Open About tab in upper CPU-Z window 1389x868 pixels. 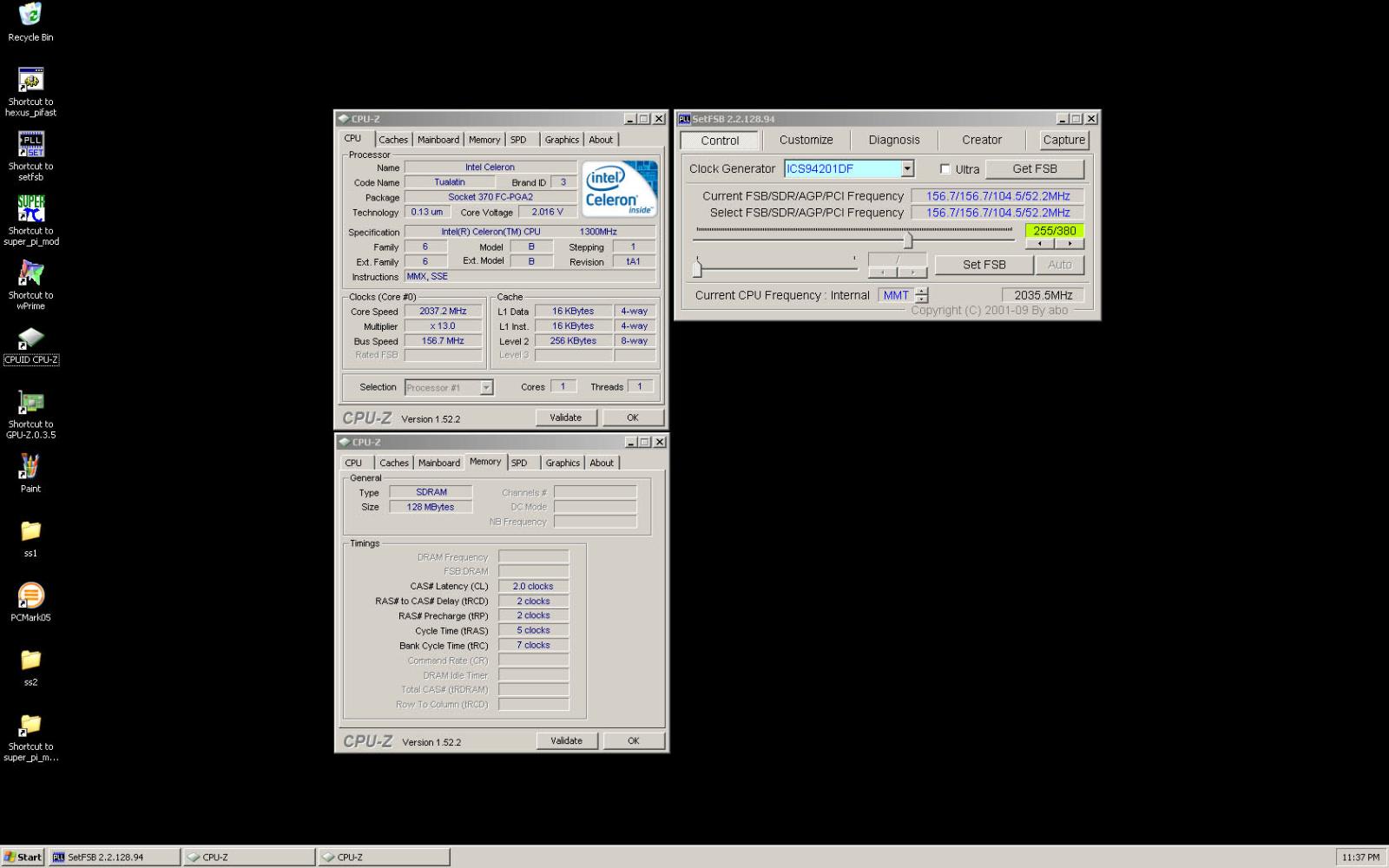pos(601,140)
